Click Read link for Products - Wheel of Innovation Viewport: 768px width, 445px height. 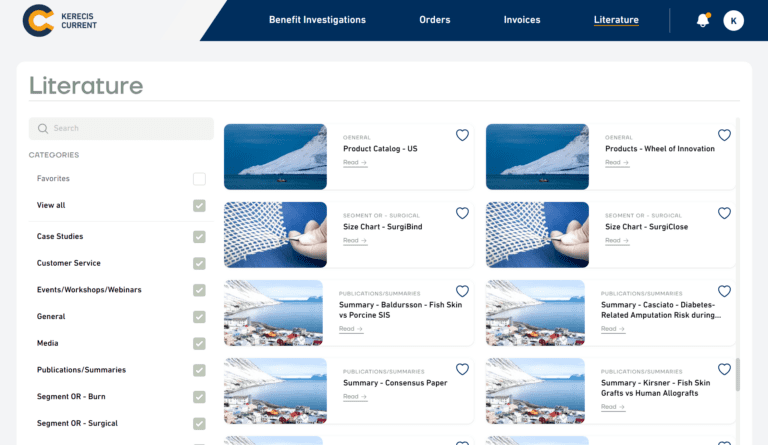(617, 163)
